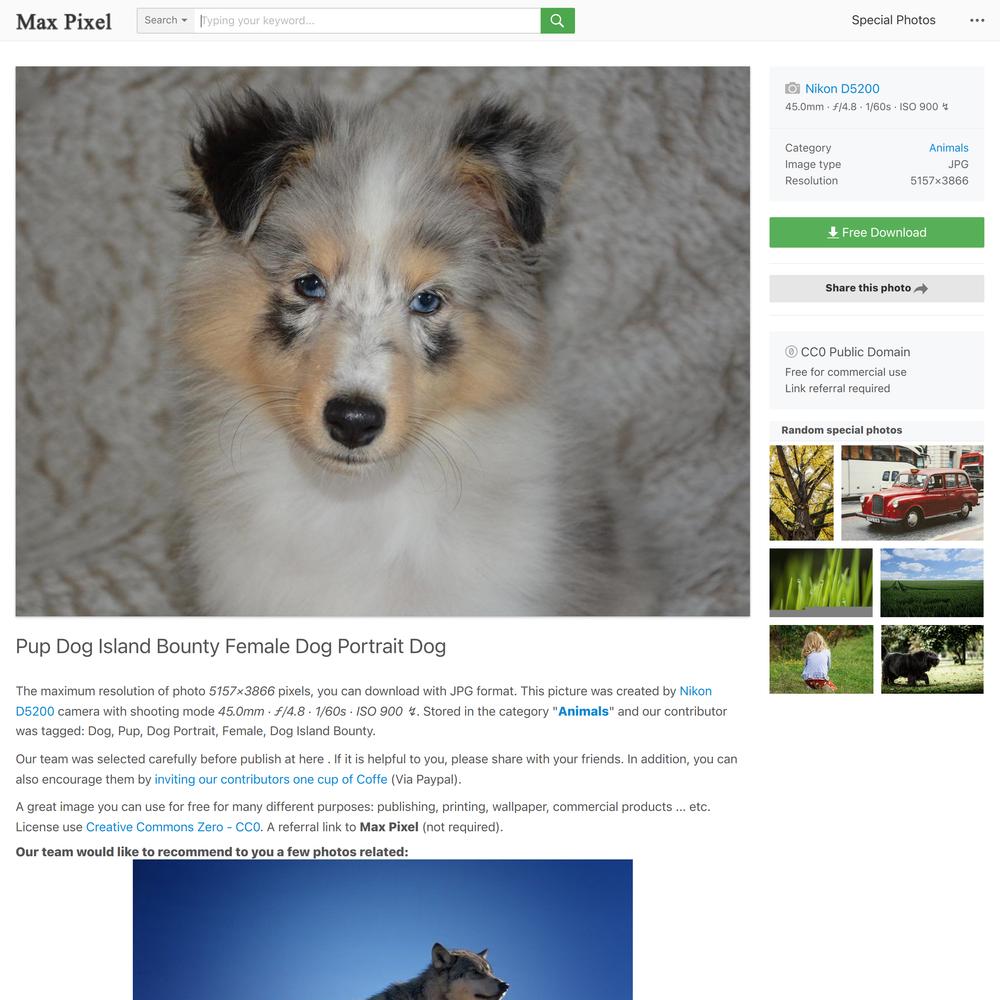The width and height of the screenshot is (1000, 1000).
Task: Open the Nikon D5200 link in sidebar
Action: (x=842, y=89)
